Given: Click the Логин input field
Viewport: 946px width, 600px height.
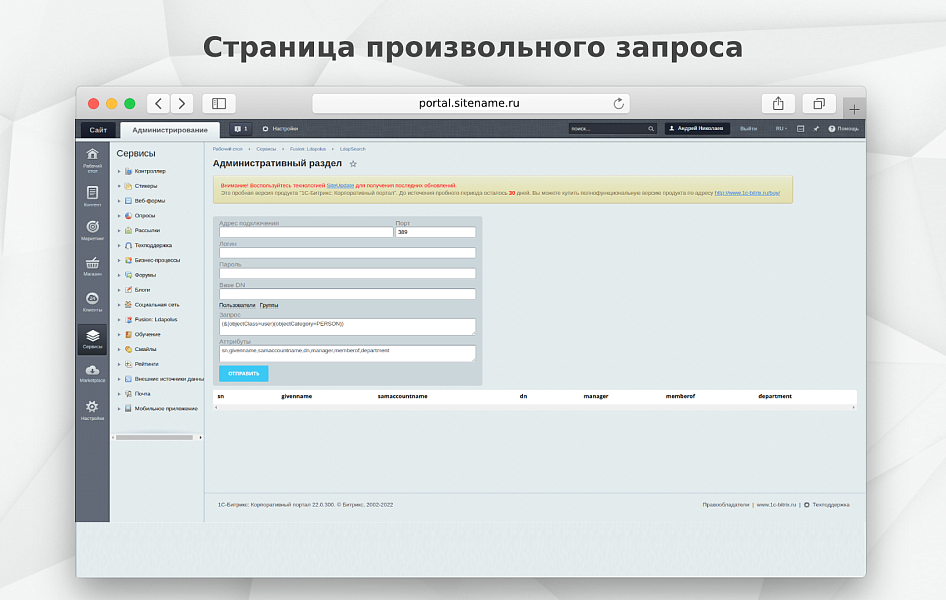Looking at the screenshot, I should [347, 253].
